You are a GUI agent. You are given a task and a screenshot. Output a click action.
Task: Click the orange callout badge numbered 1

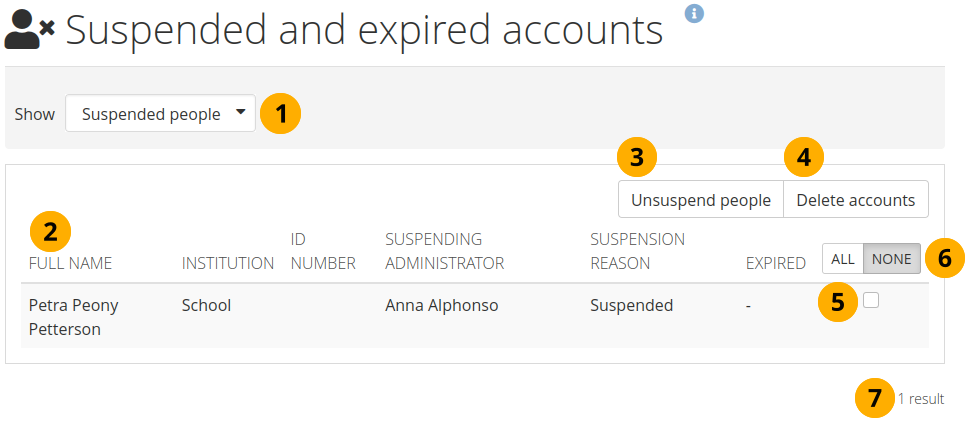280,114
